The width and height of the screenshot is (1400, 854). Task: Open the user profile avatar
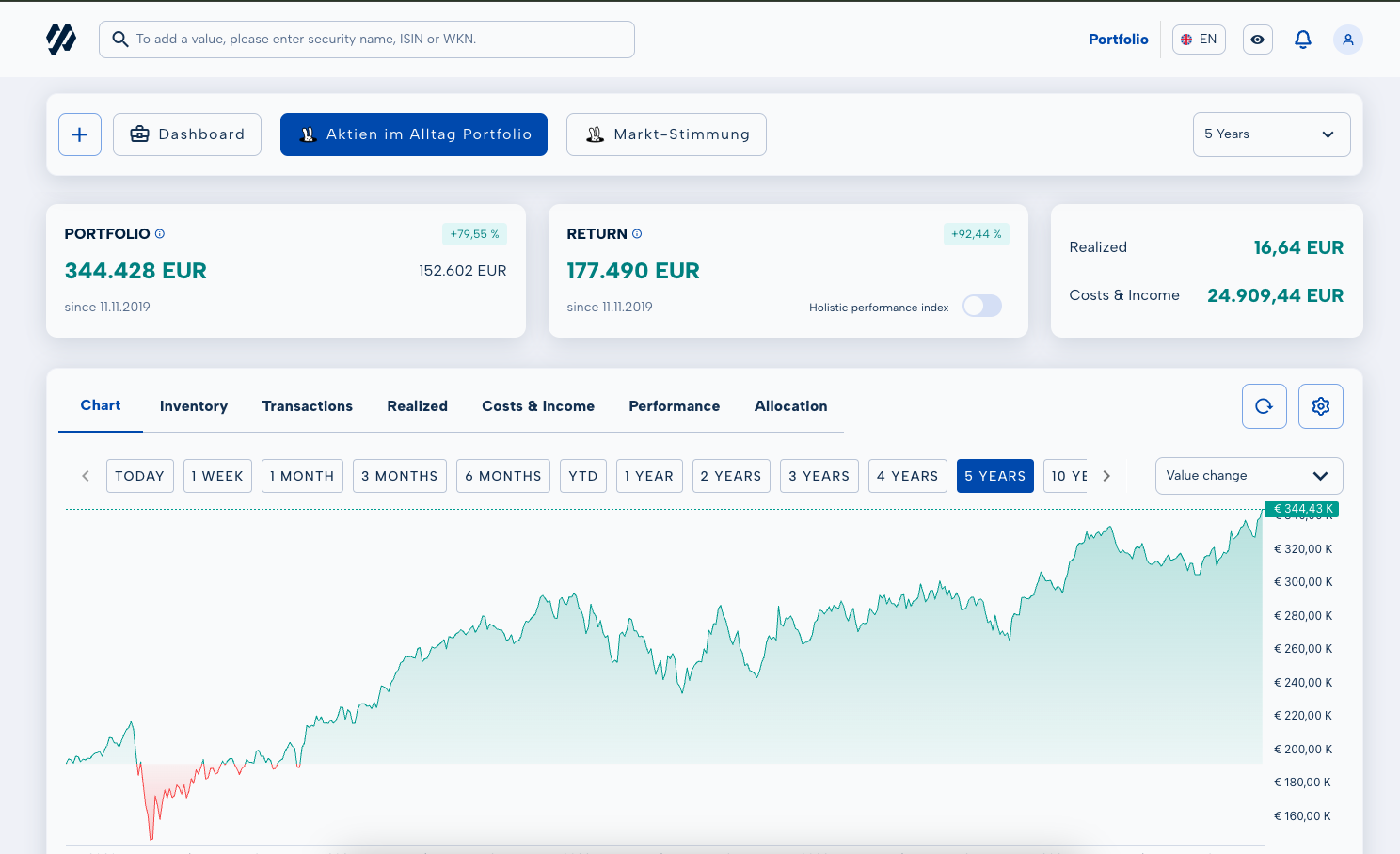point(1347,40)
